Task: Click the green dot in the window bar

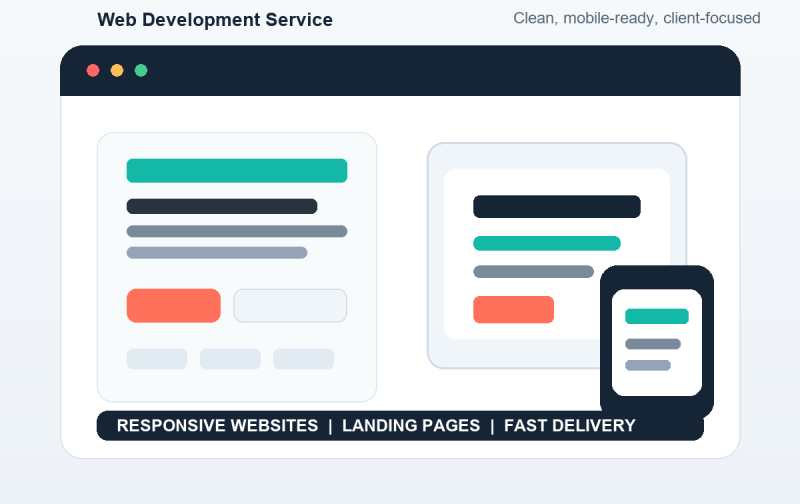Action: click(x=141, y=70)
